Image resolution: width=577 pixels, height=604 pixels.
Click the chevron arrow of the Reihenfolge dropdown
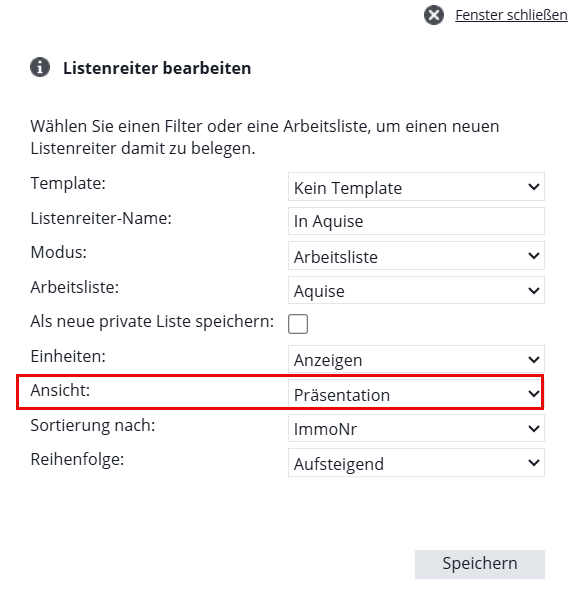pyautogui.click(x=533, y=463)
